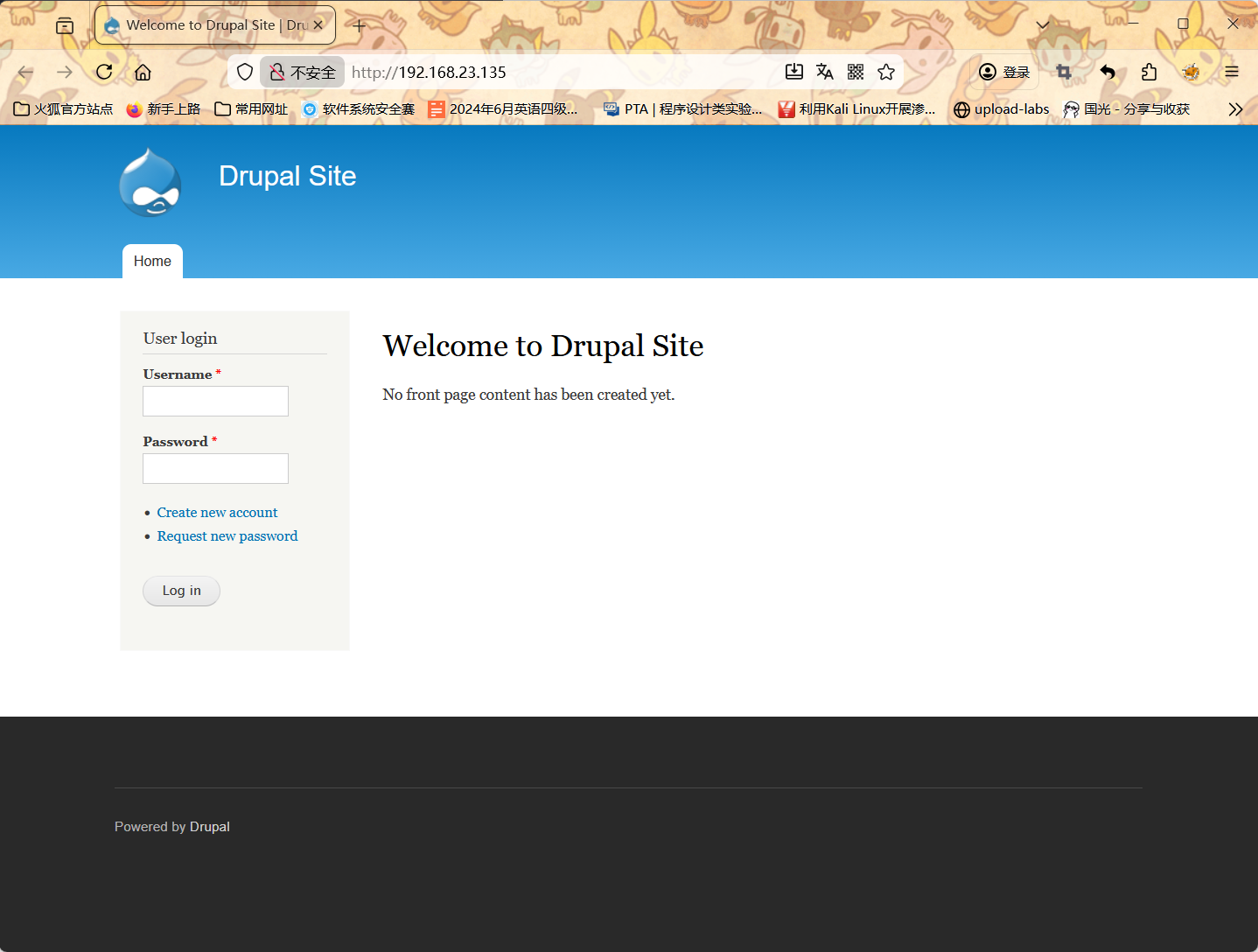Focus the Username input field

coord(215,401)
